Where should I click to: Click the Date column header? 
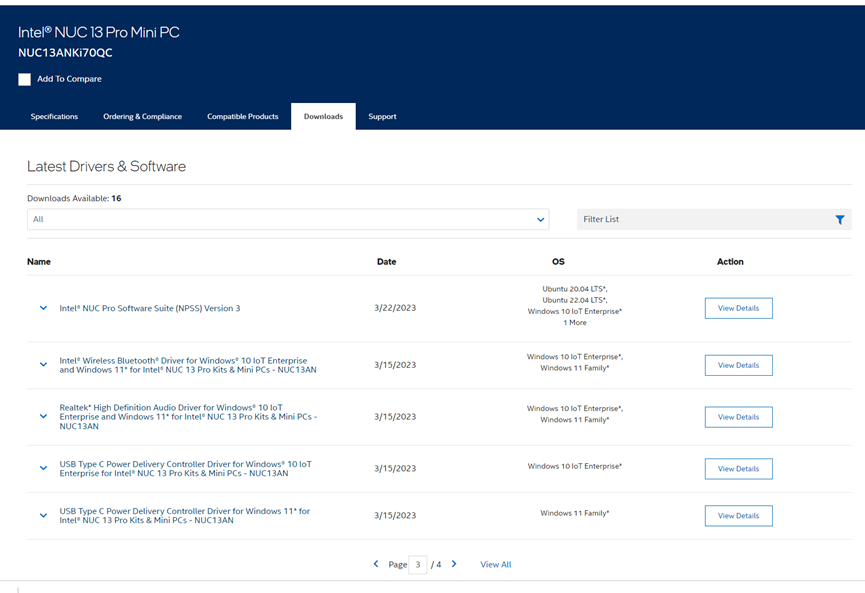point(387,261)
